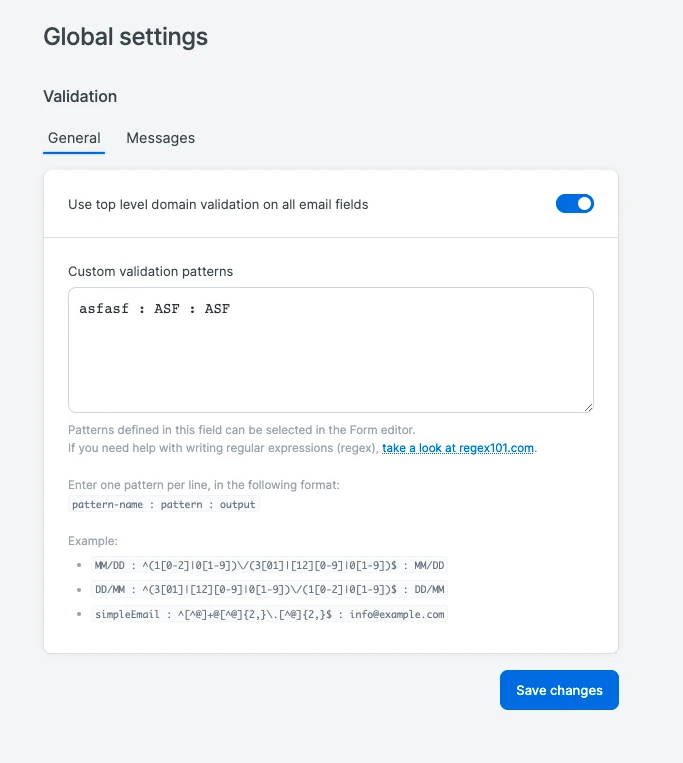Viewport: 683px width, 763px height.
Task: Select the DD/MM example pattern code
Action: [x=269, y=590]
